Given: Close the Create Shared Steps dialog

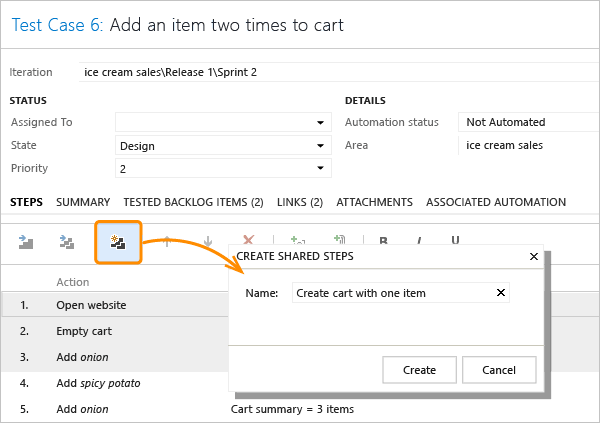Looking at the screenshot, I should pyautogui.click(x=532, y=256).
